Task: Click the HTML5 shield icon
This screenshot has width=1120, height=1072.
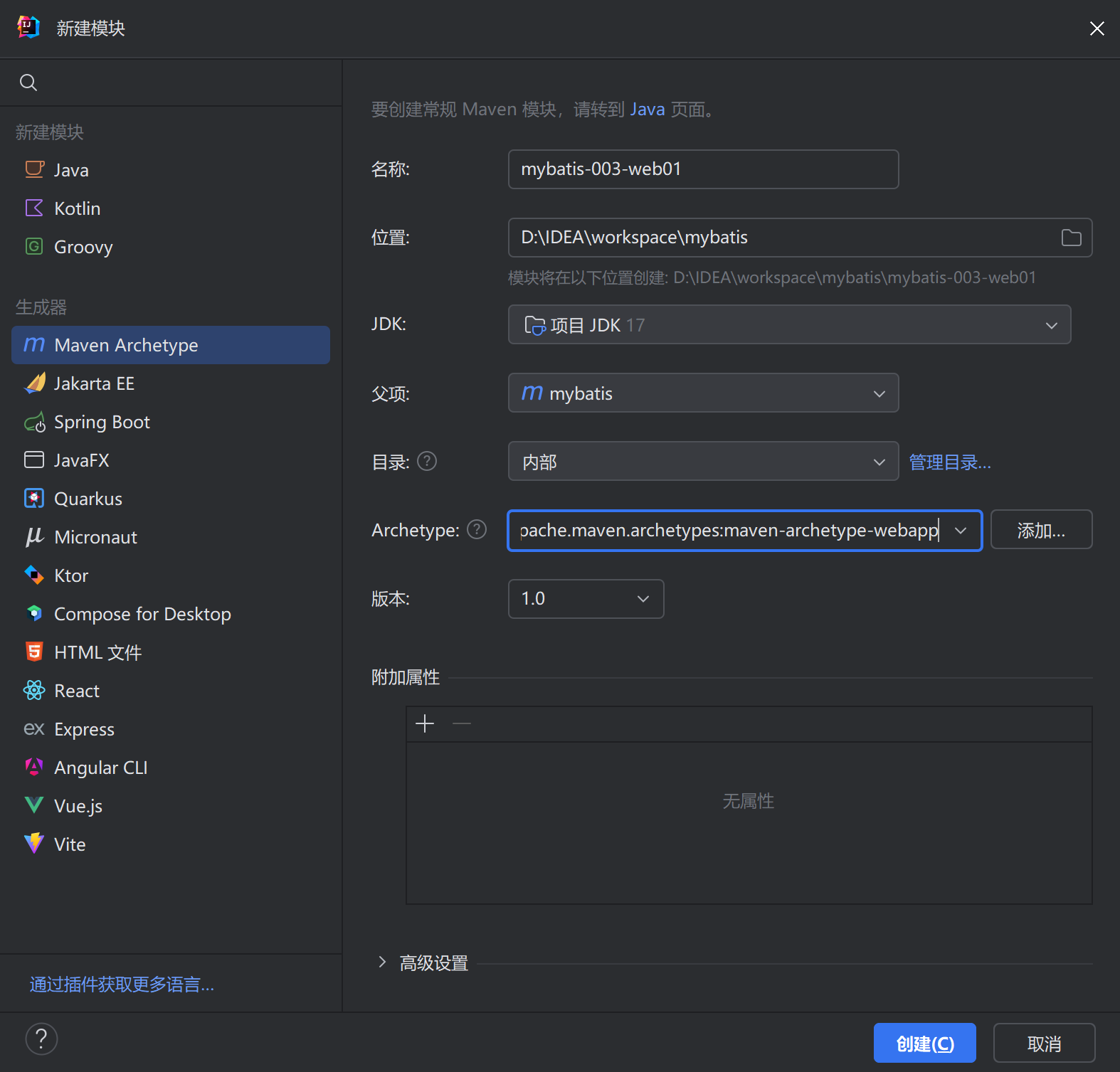Action: click(x=34, y=652)
